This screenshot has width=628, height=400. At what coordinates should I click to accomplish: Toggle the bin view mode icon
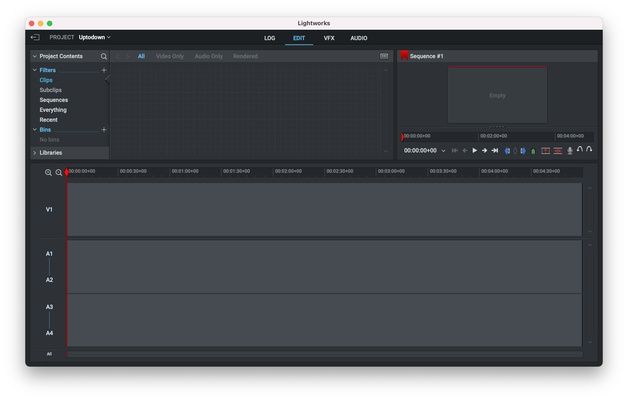tap(384, 56)
